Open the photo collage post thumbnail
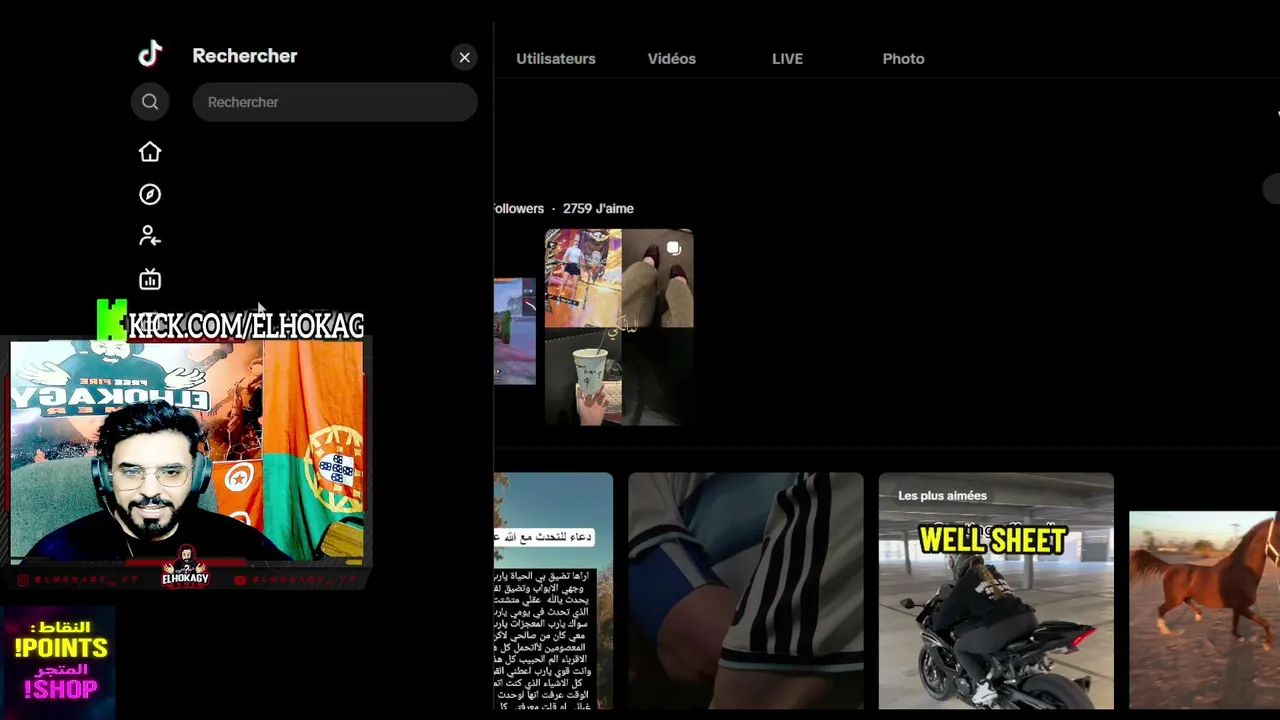The image size is (1280, 720). 619,328
